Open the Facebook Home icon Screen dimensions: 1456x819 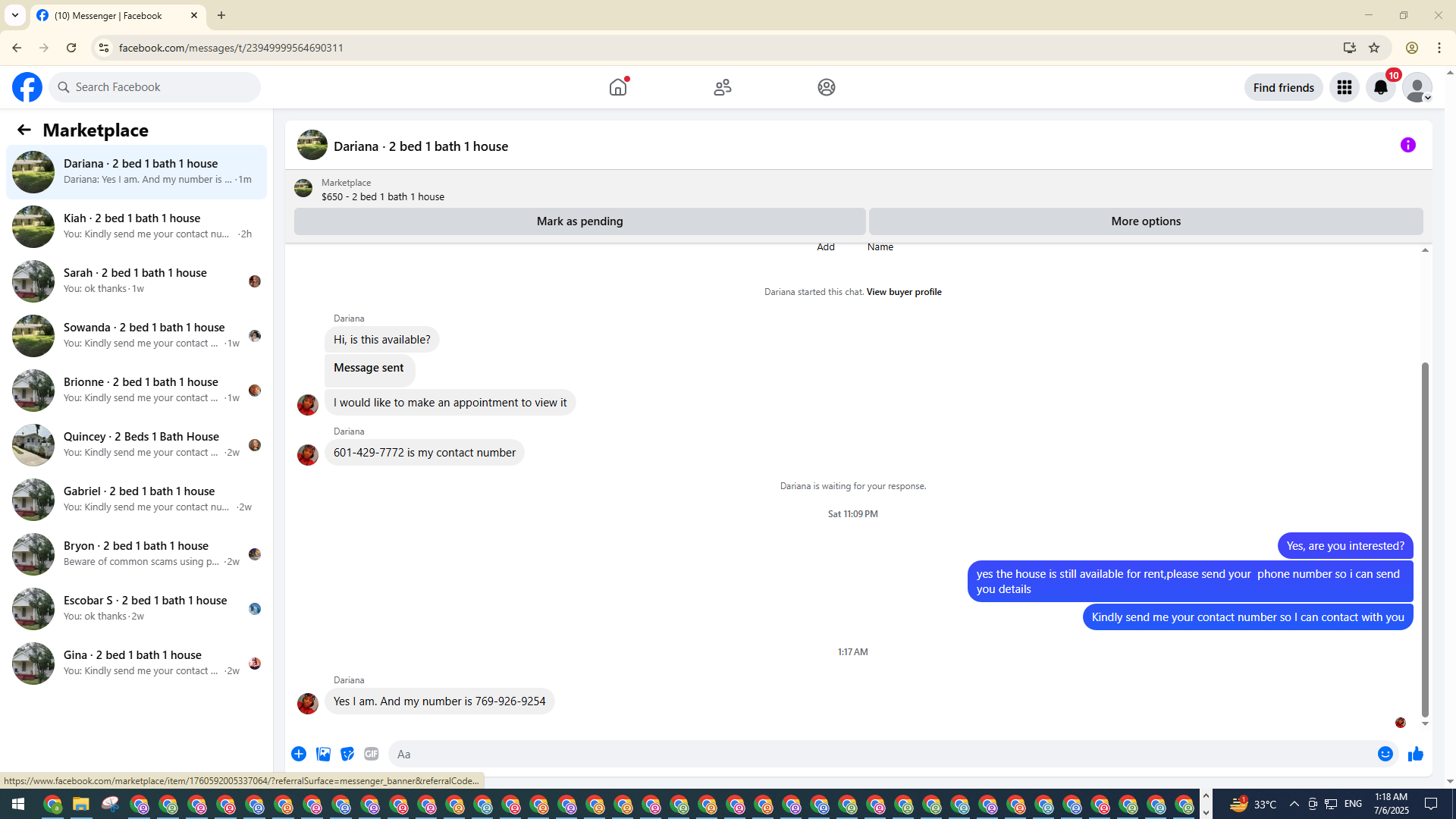coord(618,87)
